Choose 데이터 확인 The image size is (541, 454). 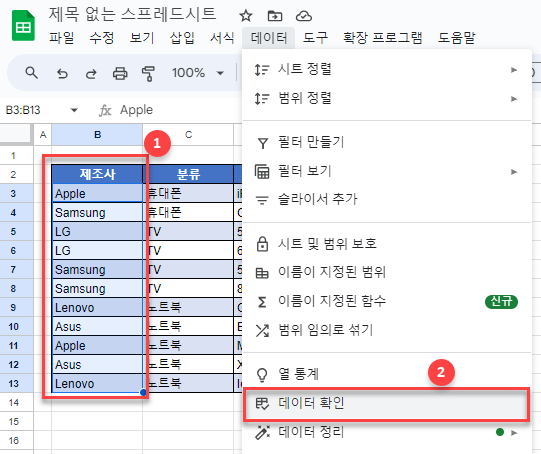[x=386, y=403]
